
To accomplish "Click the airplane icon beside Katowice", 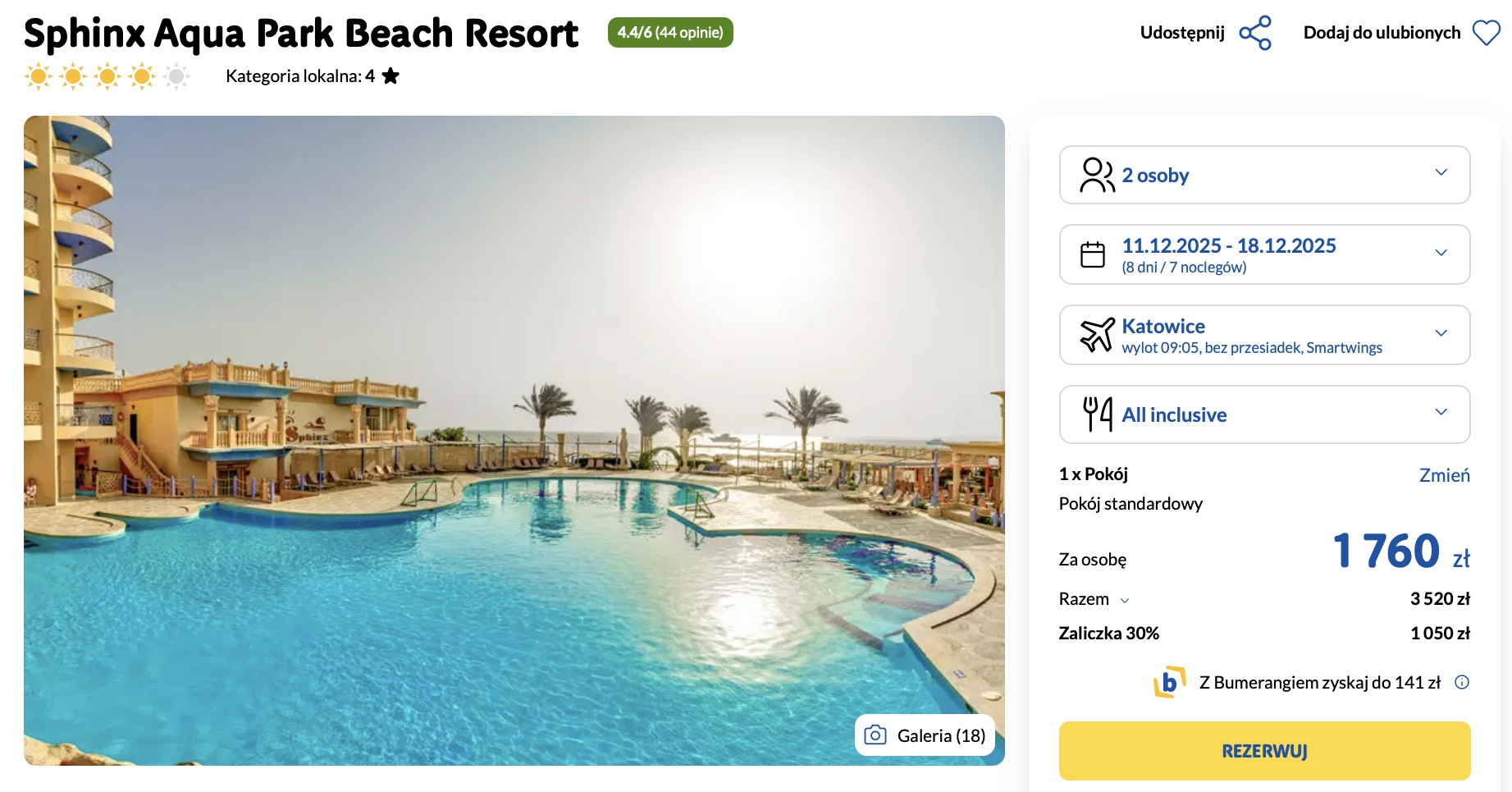I will 1097,335.
